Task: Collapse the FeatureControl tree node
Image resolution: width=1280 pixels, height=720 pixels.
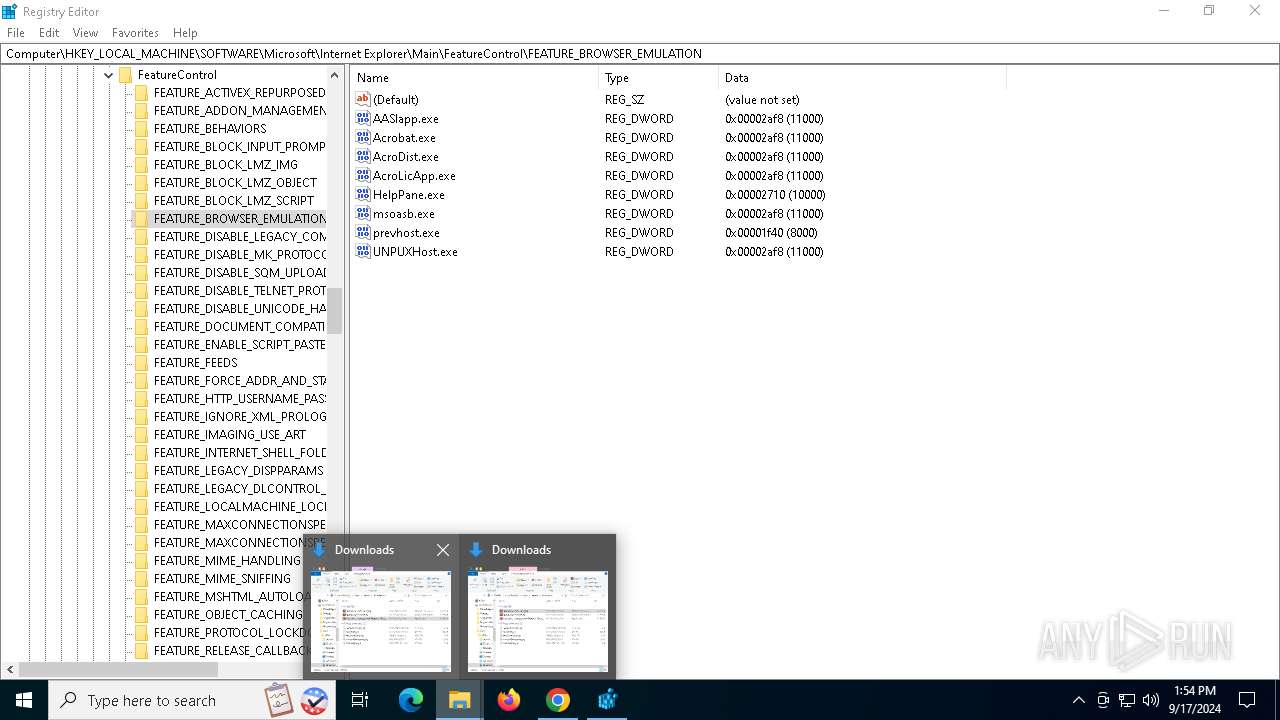Action: pos(108,75)
